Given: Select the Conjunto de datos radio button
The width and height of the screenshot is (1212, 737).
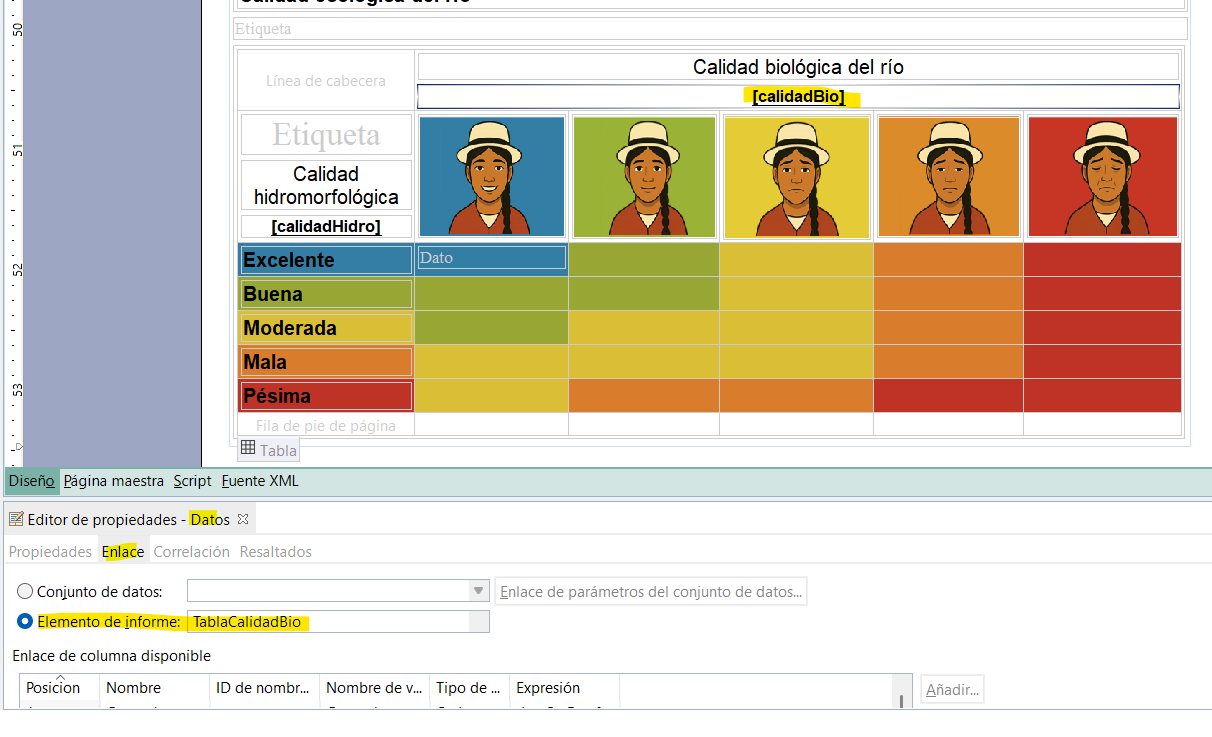Looking at the screenshot, I should (x=25, y=591).
